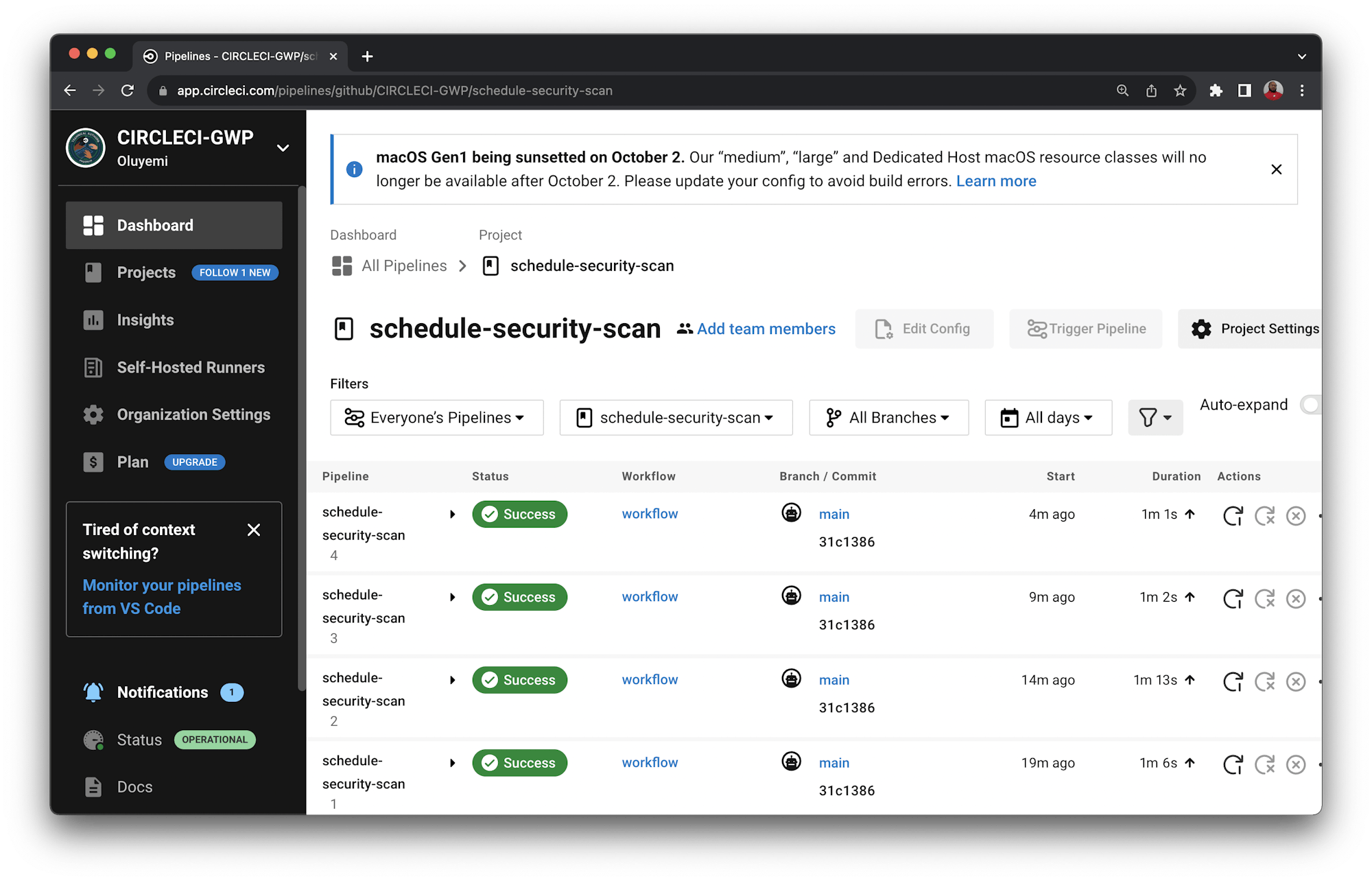Open Organization Settings gear

coord(193,414)
